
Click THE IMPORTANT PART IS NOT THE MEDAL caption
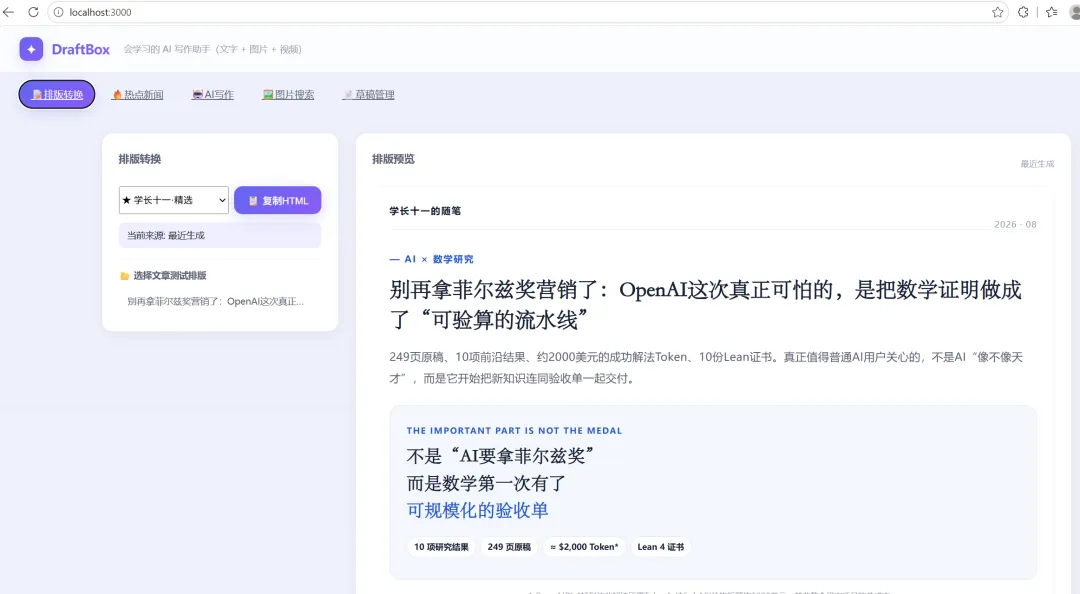(x=514, y=431)
